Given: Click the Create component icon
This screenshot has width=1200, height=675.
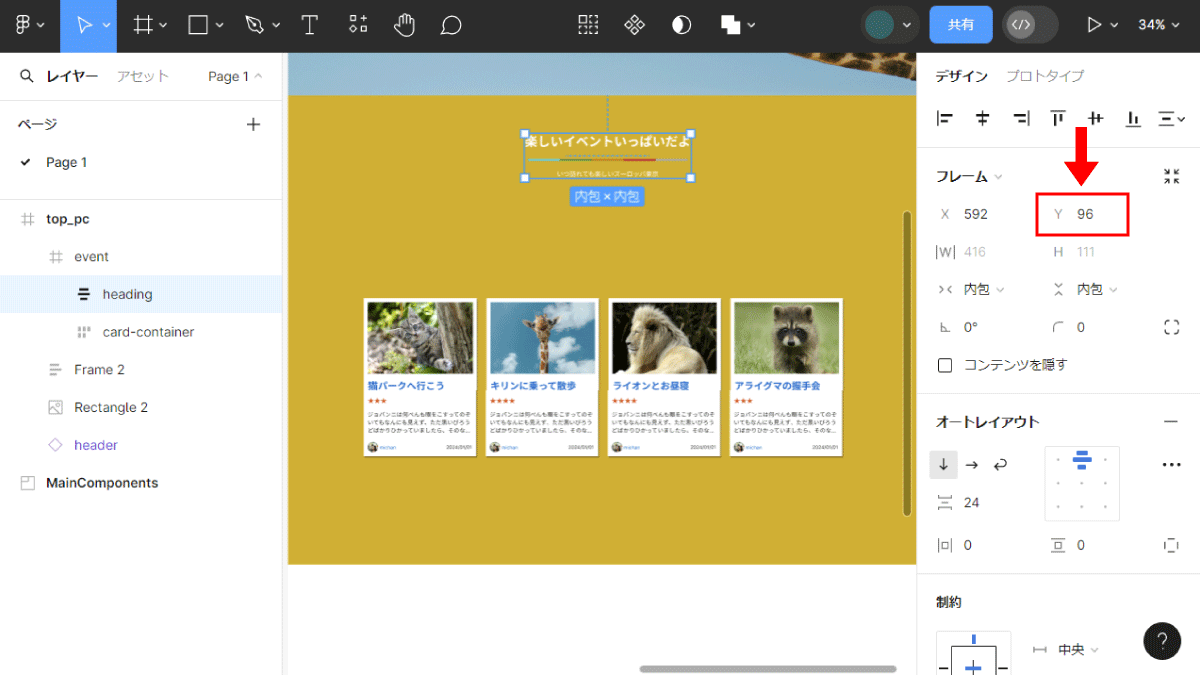Looking at the screenshot, I should [634, 25].
